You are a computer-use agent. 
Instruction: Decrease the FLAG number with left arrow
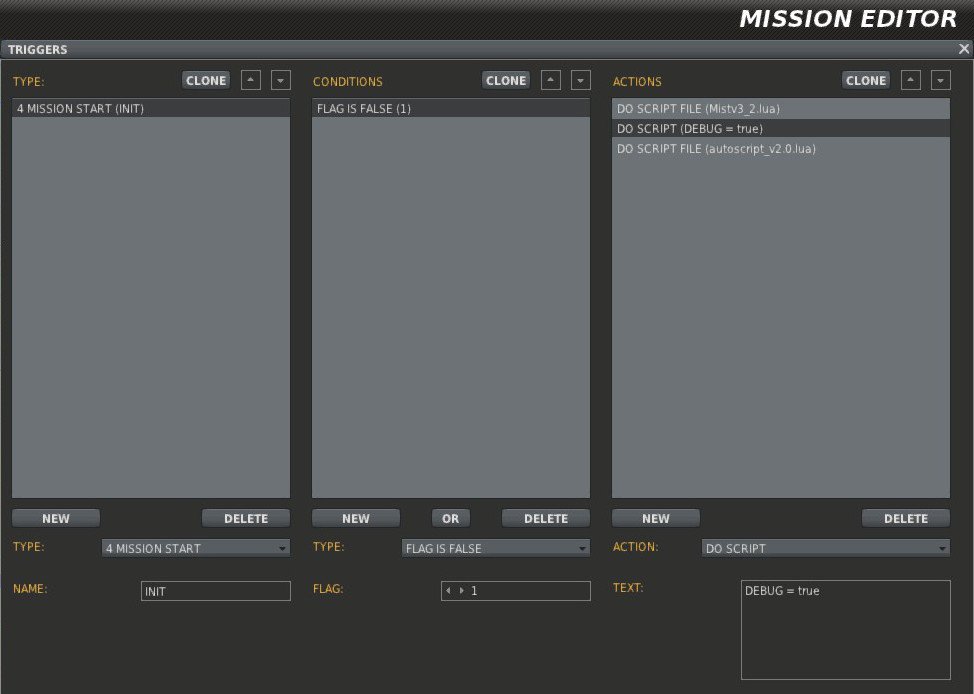pyautogui.click(x=448, y=590)
